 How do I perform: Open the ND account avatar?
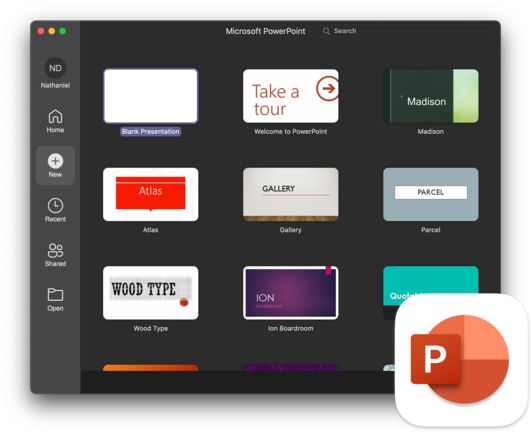tap(55, 68)
